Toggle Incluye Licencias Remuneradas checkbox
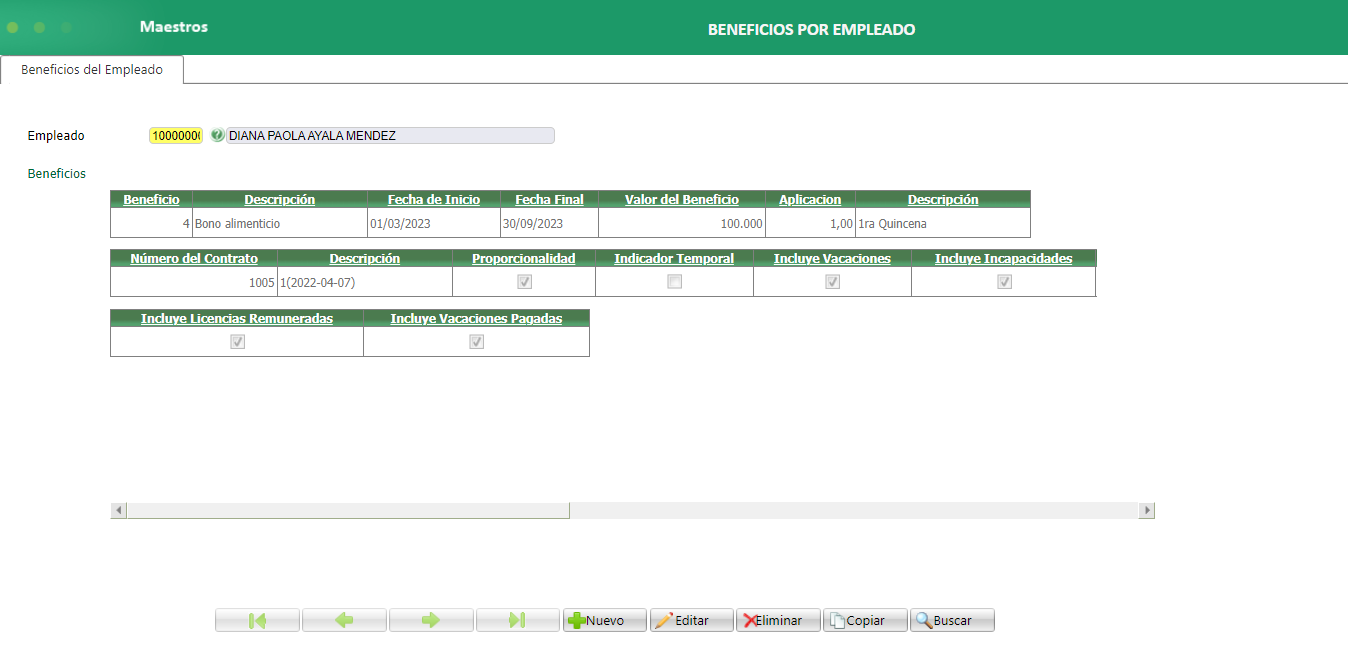This screenshot has width=1348, height=647. click(237, 341)
